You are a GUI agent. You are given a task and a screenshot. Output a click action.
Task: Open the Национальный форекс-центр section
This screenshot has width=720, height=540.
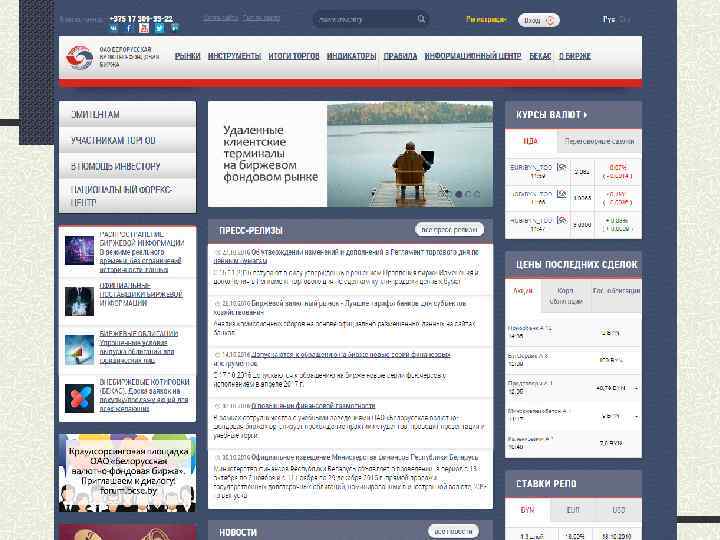click(127, 196)
